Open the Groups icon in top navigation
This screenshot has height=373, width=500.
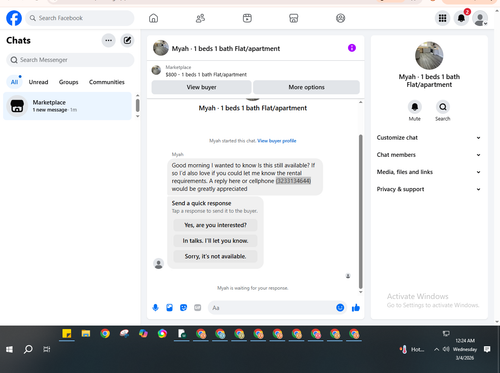pos(340,18)
